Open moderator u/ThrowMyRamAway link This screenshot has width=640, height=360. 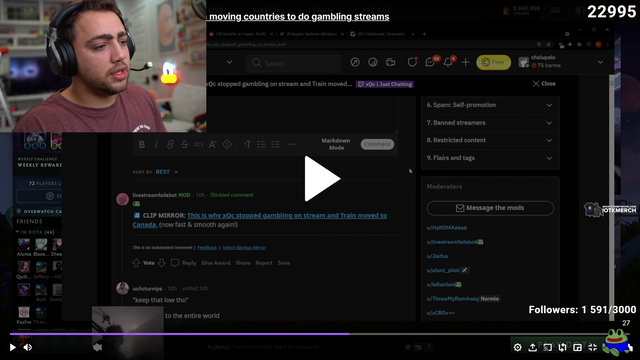453,299
